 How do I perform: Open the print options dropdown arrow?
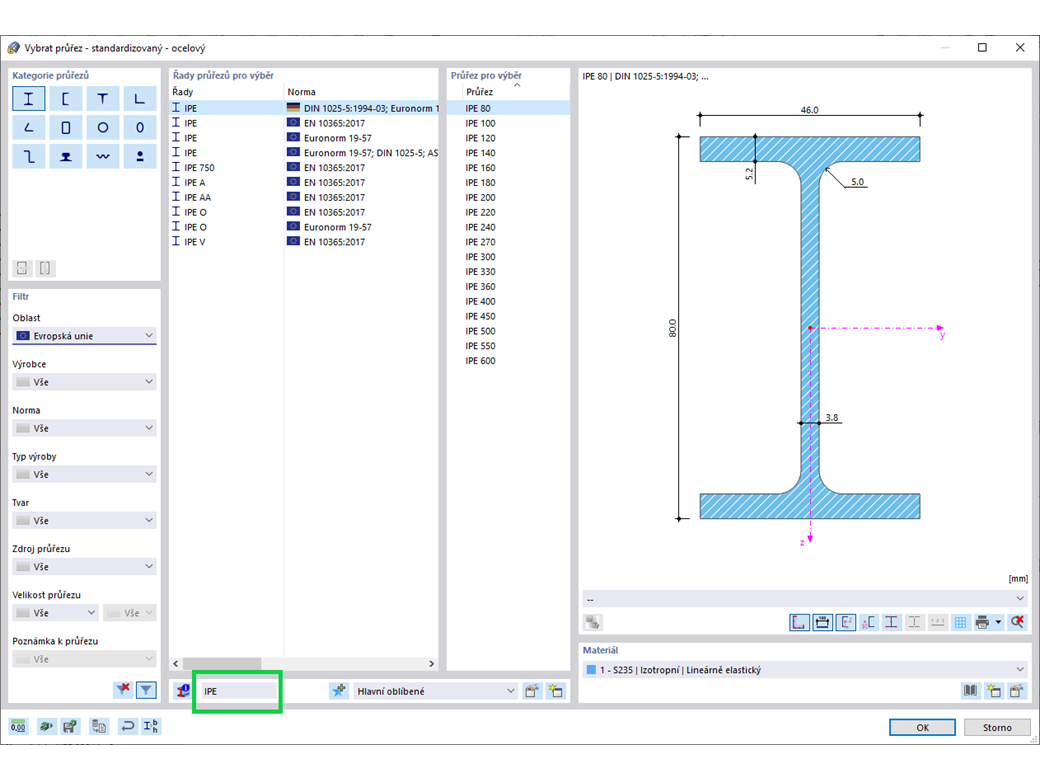click(x=998, y=622)
